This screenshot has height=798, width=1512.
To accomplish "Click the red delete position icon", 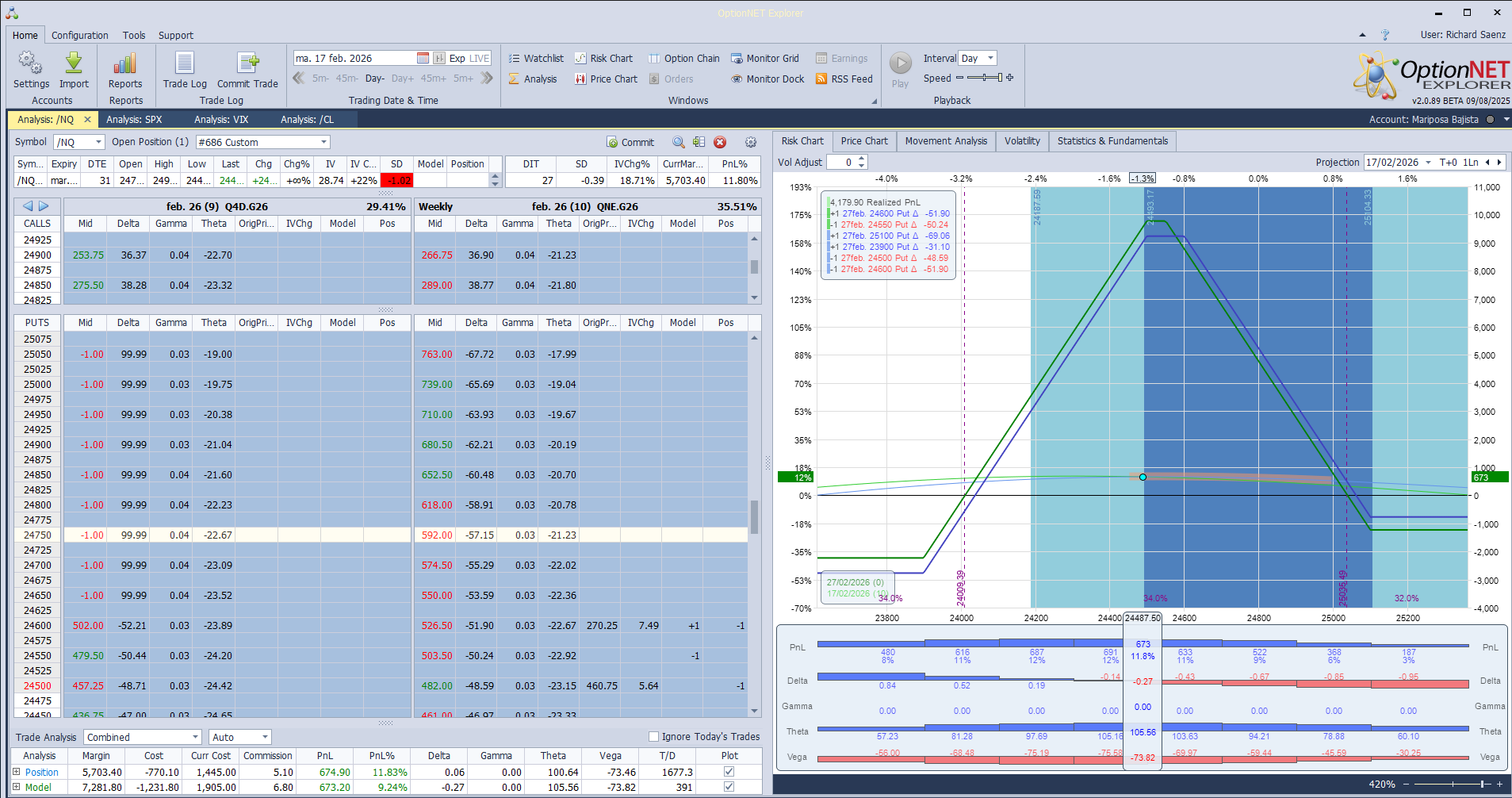I will (720, 142).
